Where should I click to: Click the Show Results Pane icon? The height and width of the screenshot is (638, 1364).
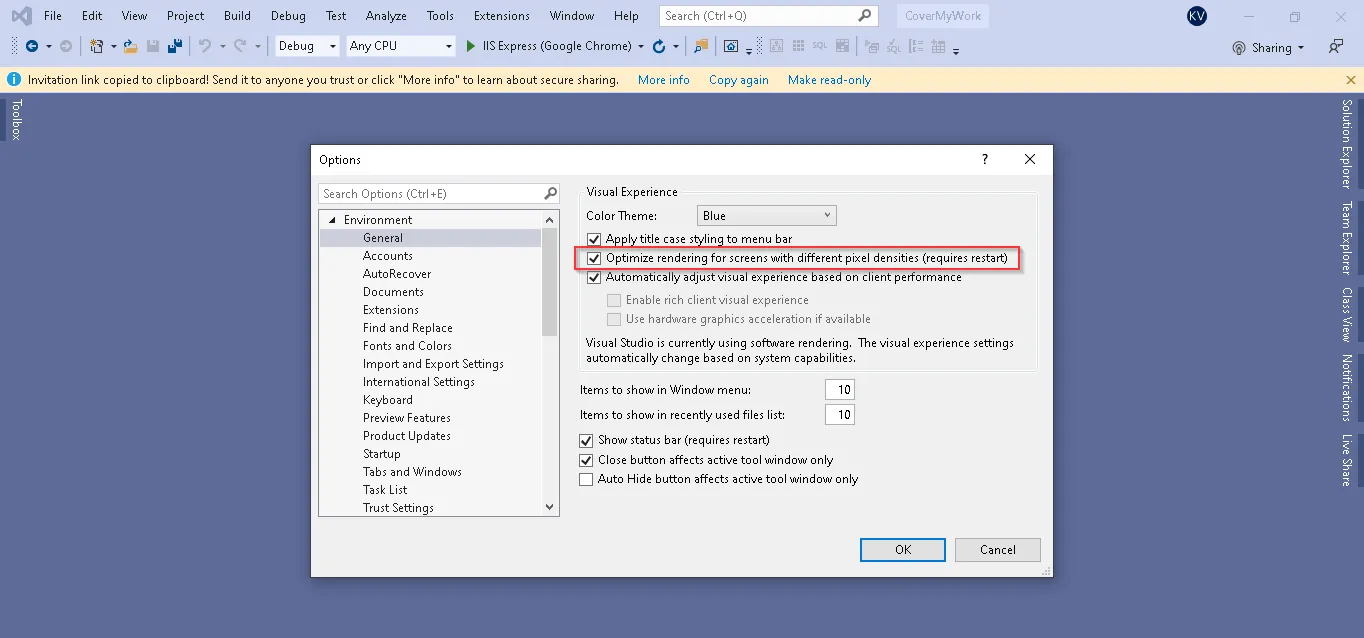point(842,46)
